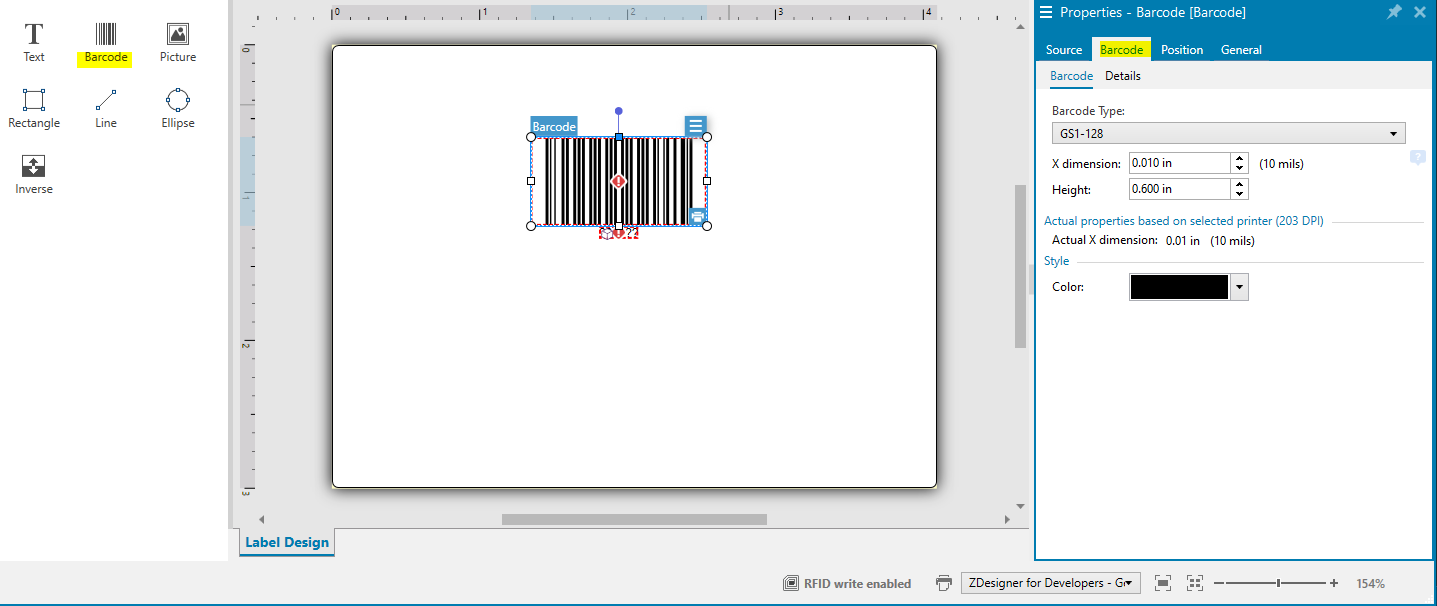The height and width of the screenshot is (606, 1437).
Task: Open Properties panel menu icon
Action: point(1047,12)
